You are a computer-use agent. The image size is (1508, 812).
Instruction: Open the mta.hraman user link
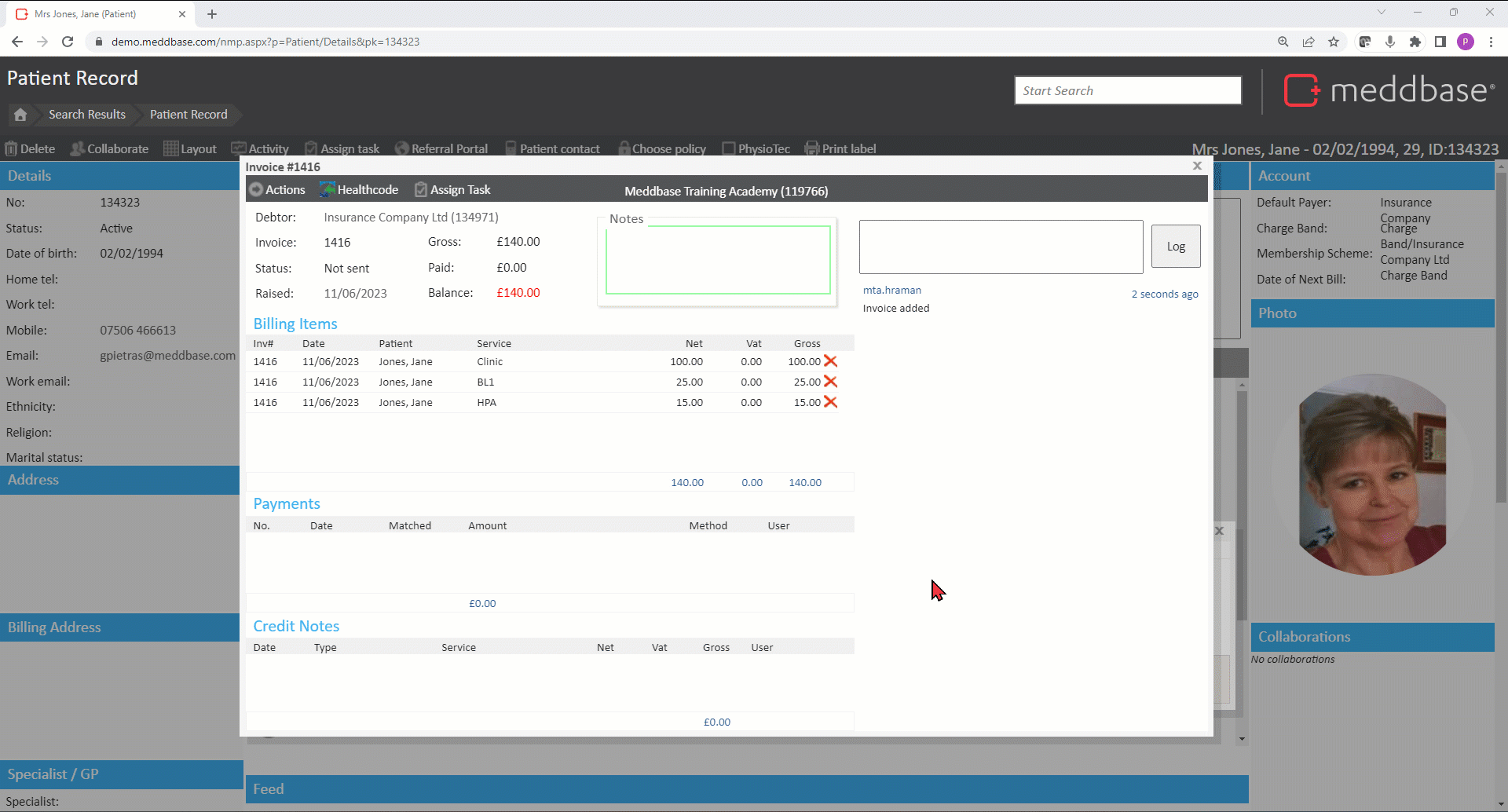tap(891, 290)
